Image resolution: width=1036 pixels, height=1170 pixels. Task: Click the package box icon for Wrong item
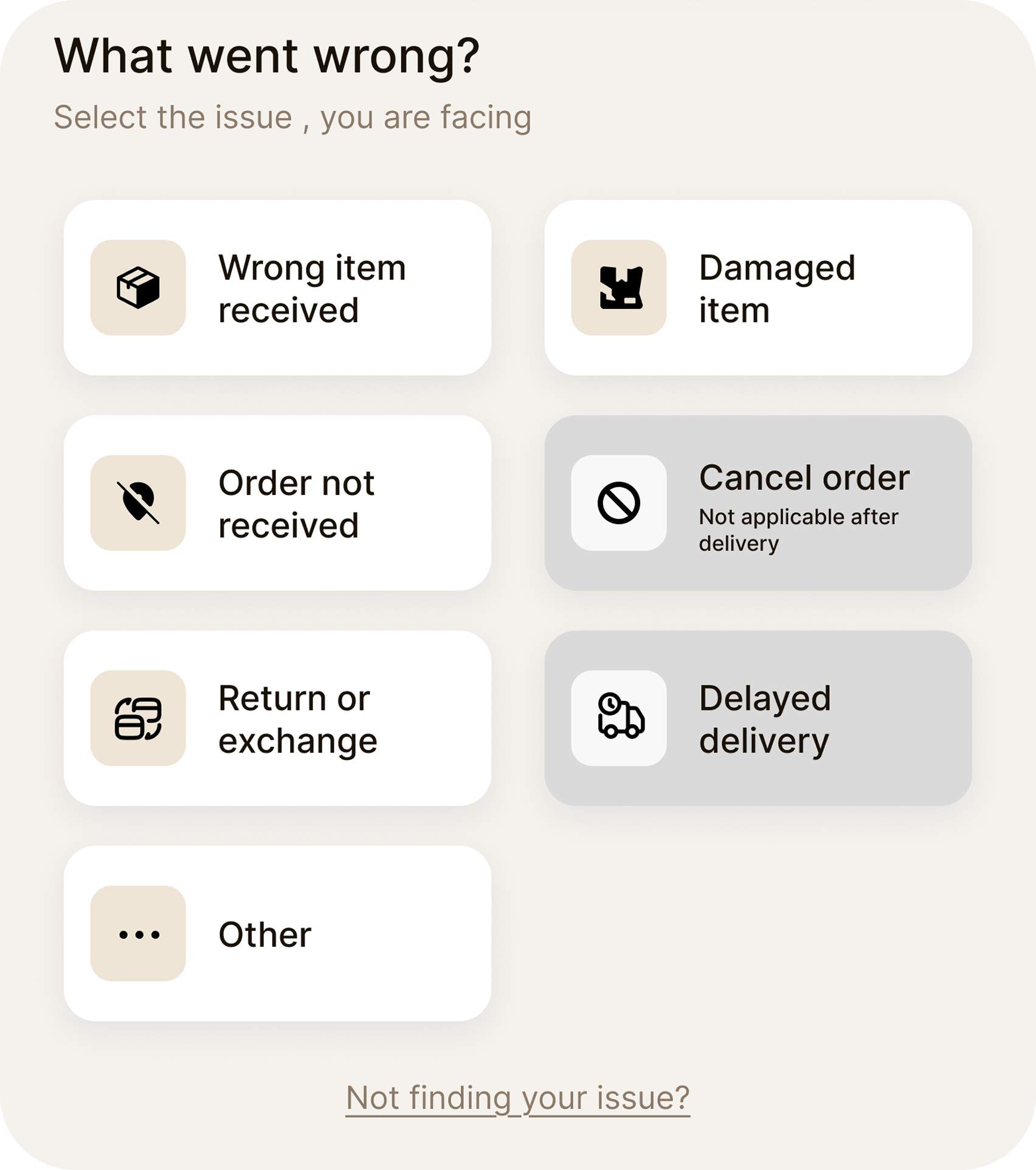(x=138, y=288)
